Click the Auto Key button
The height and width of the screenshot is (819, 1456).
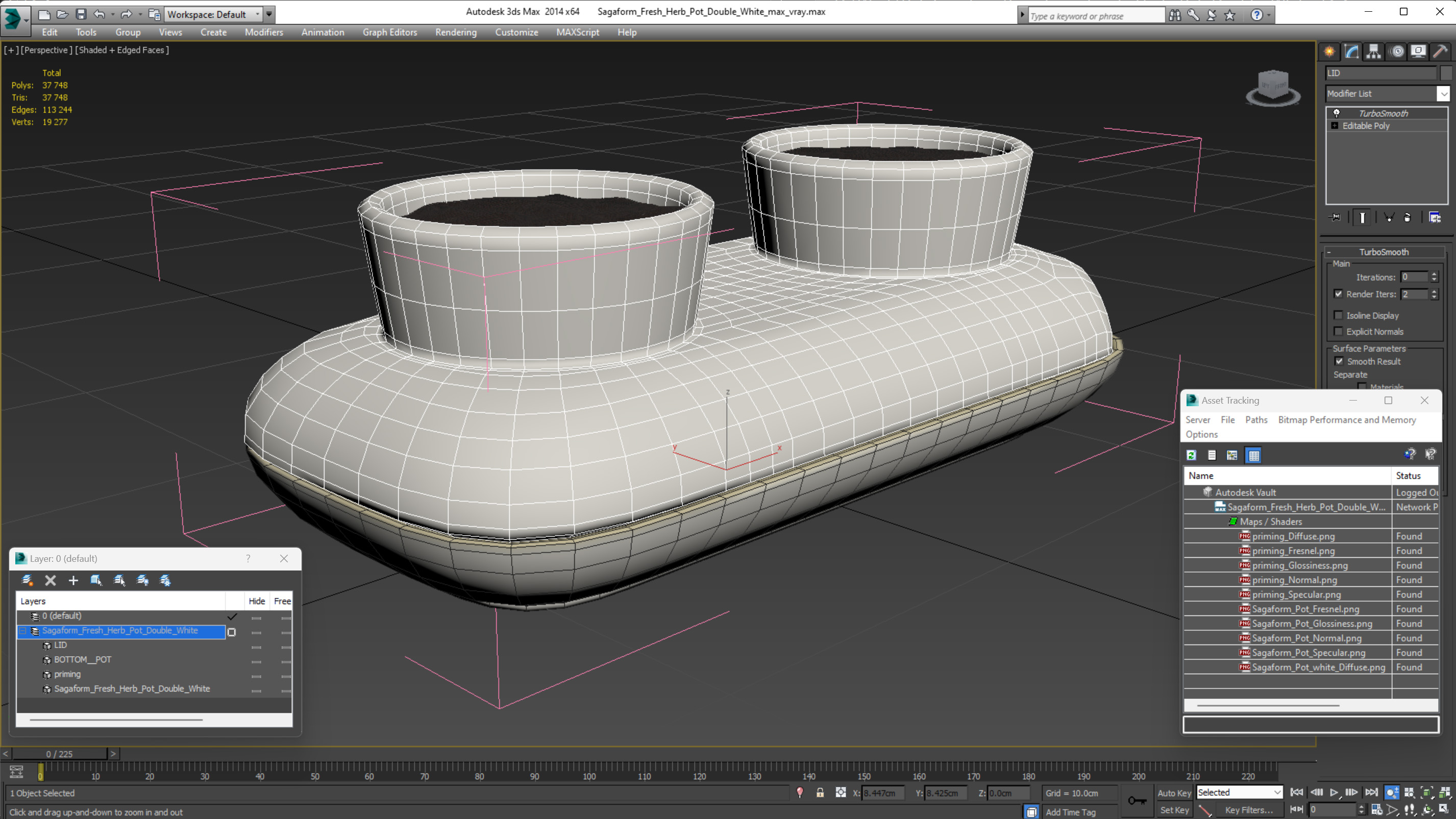[1174, 793]
